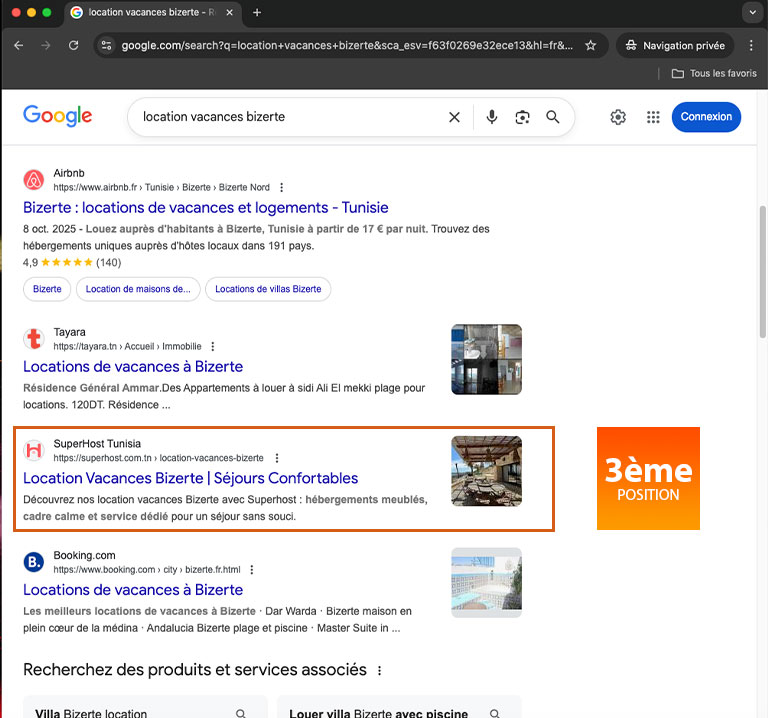Click the Connexion sign-in button

[706, 117]
